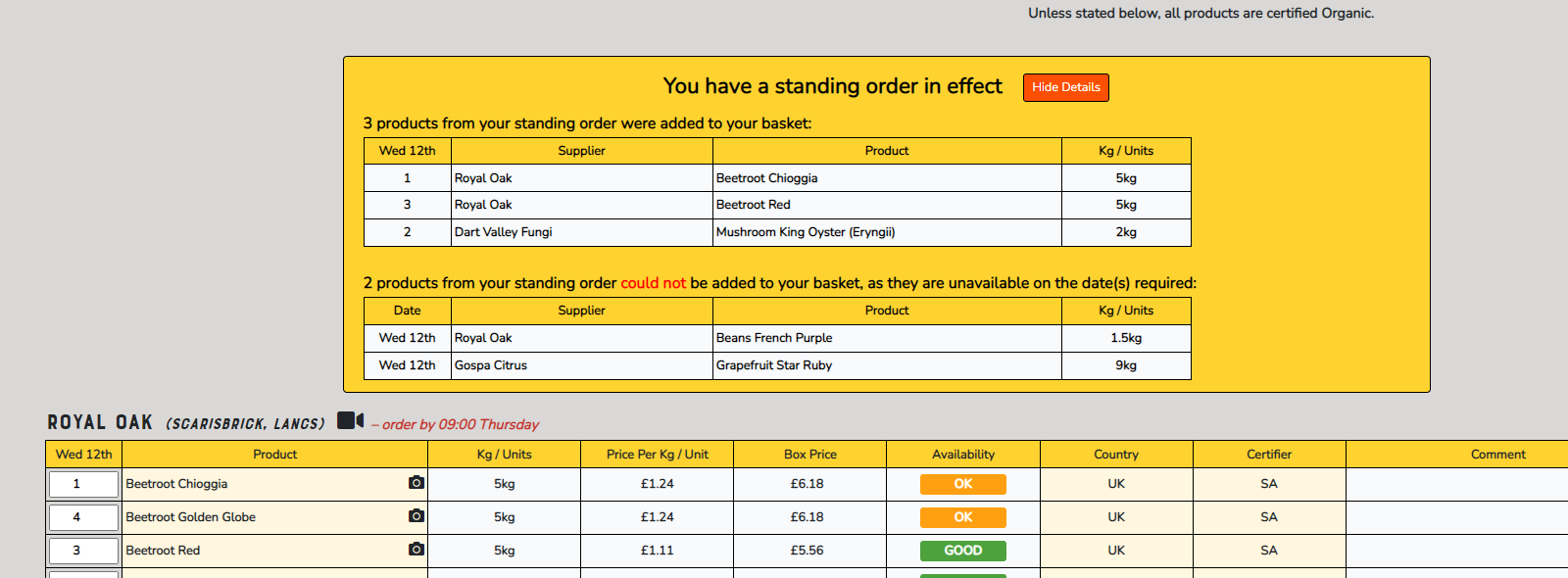Click 'Gospa Citrus' supplier cell
The image size is (1568, 578).
click(x=582, y=365)
